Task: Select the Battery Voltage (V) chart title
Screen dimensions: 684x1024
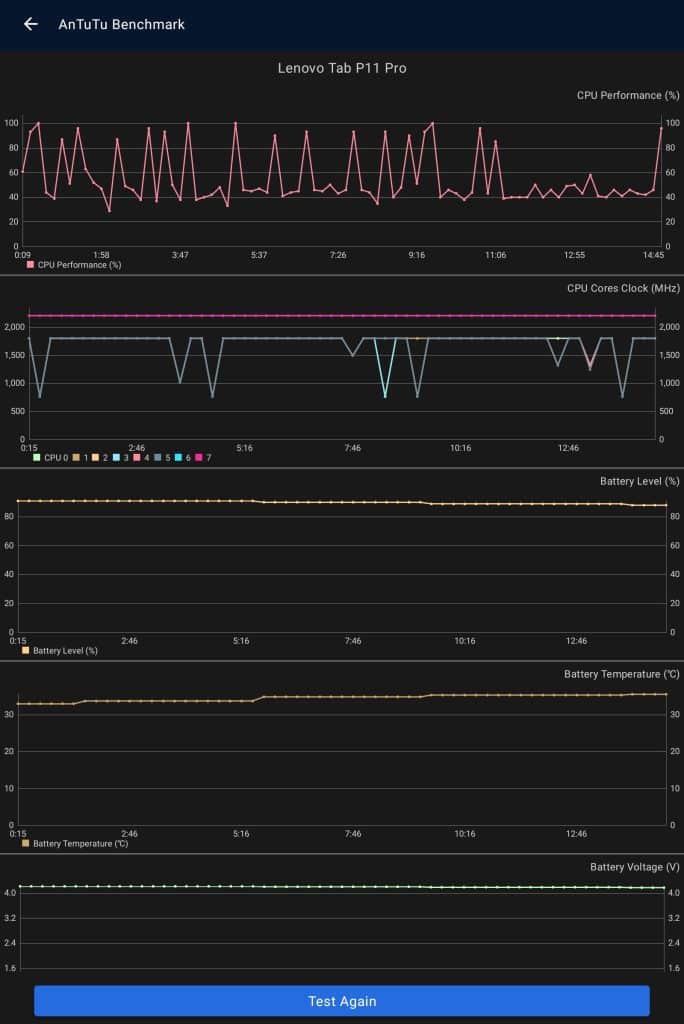Action: coord(634,867)
